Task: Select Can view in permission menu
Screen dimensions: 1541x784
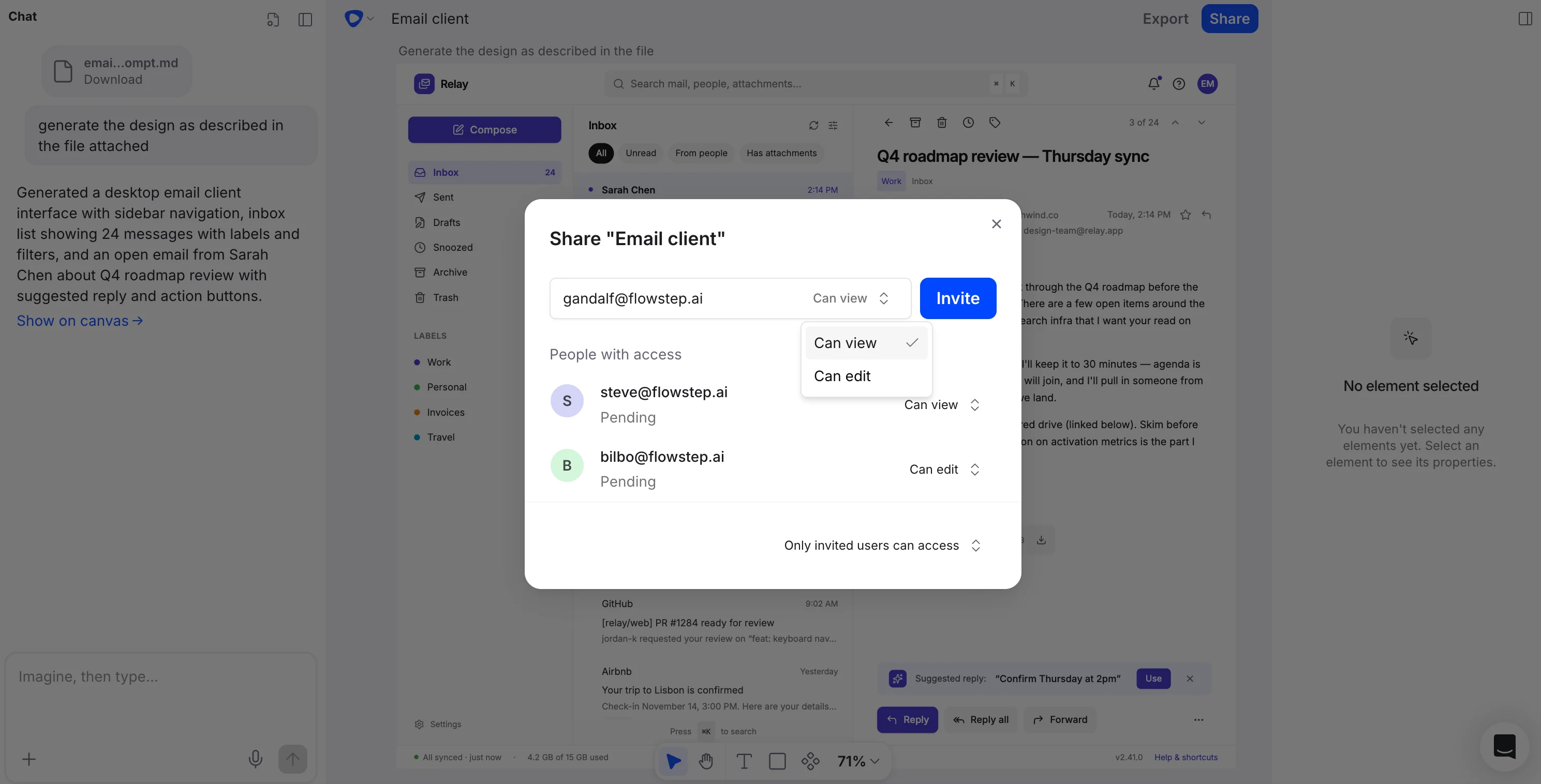Action: pyautogui.click(x=866, y=343)
